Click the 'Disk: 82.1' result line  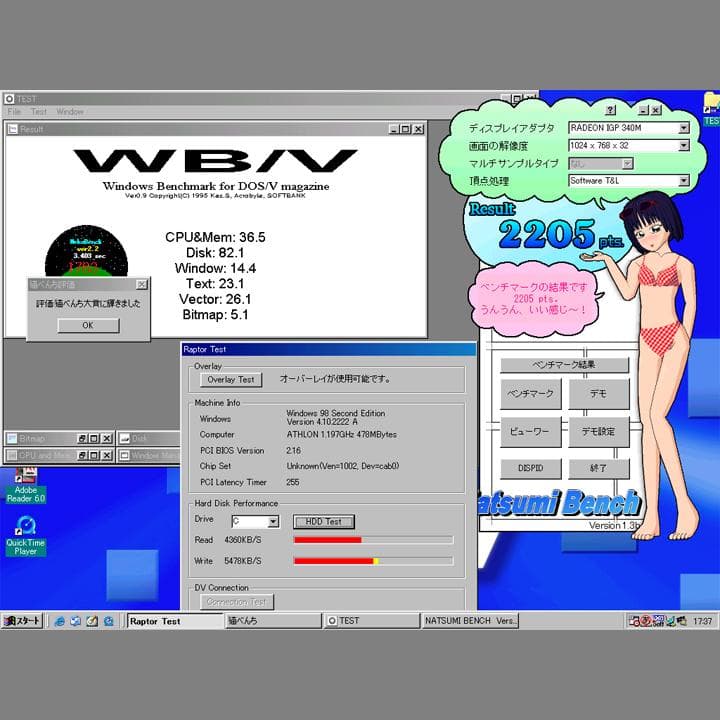click(x=215, y=253)
